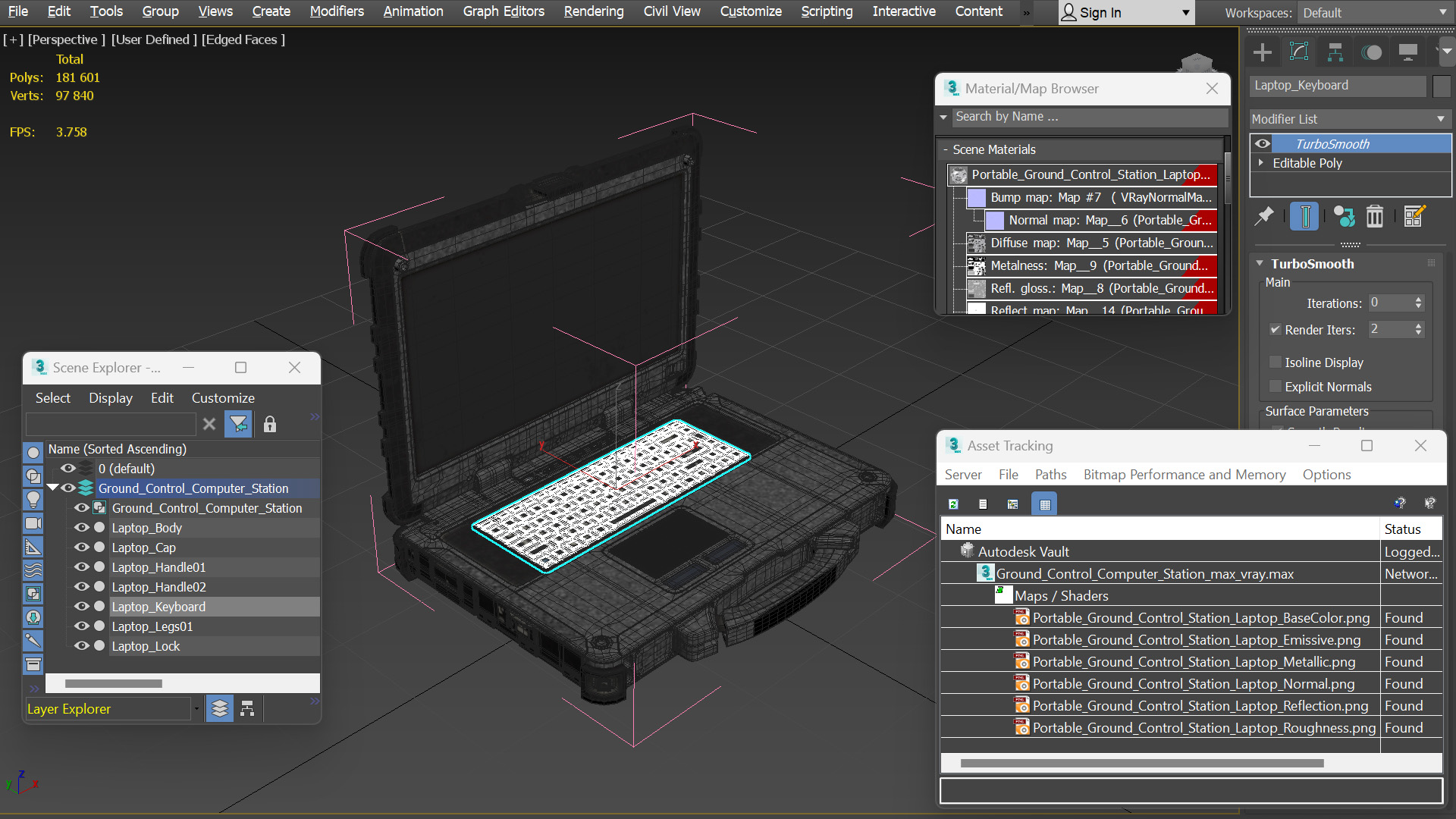Image resolution: width=1456 pixels, height=819 pixels.
Task: Click the Search by Name field
Action: click(x=1090, y=117)
